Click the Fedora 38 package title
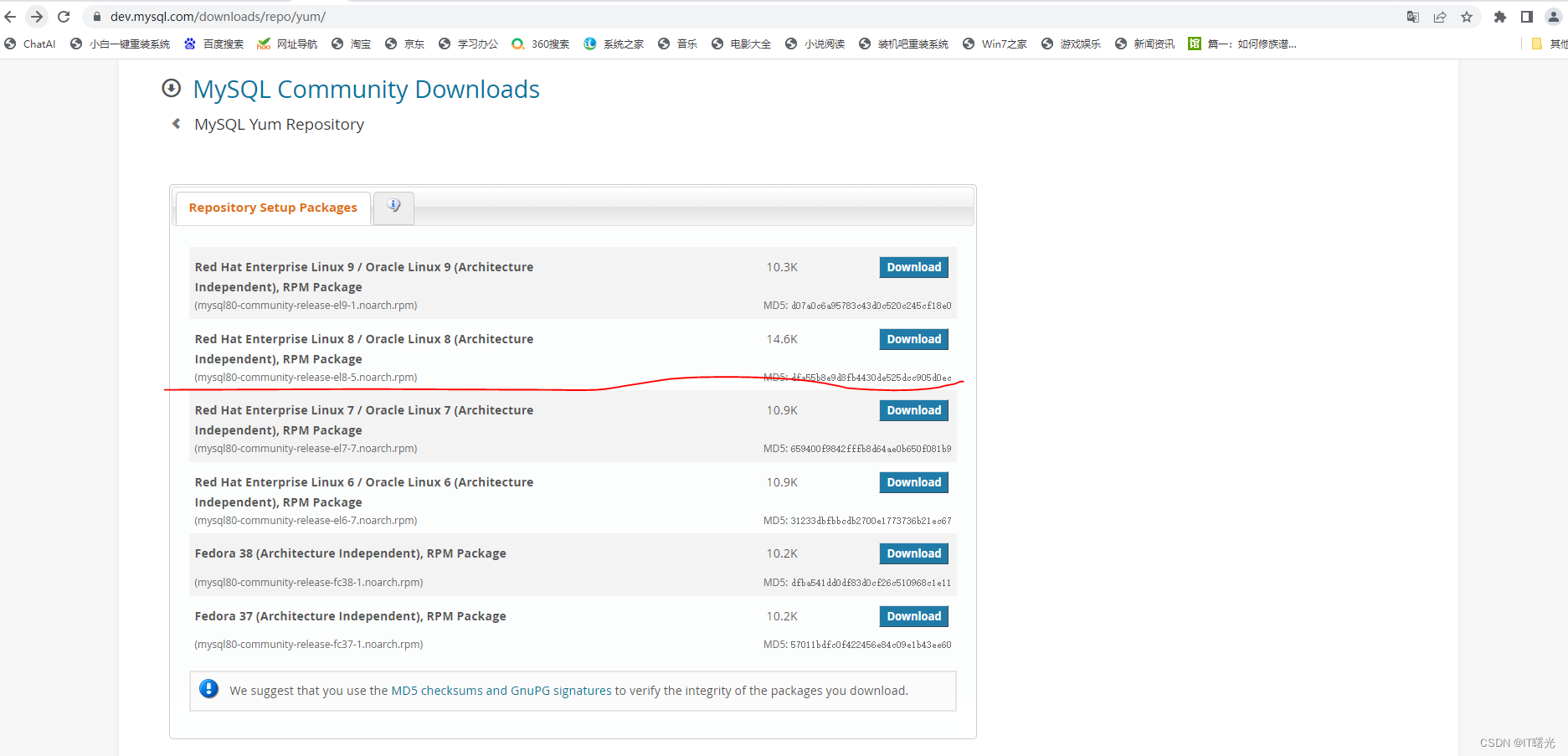The width and height of the screenshot is (1568, 756). (x=350, y=553)
